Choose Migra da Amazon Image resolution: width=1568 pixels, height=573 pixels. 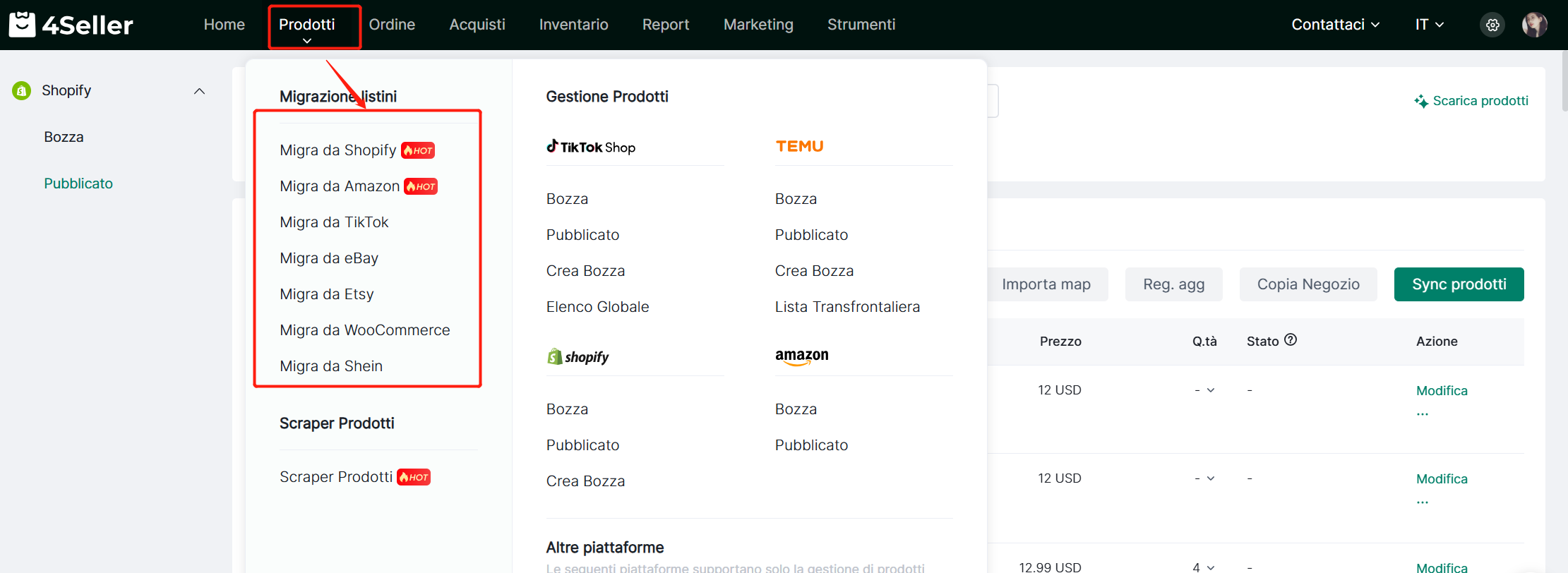point(340,186)
